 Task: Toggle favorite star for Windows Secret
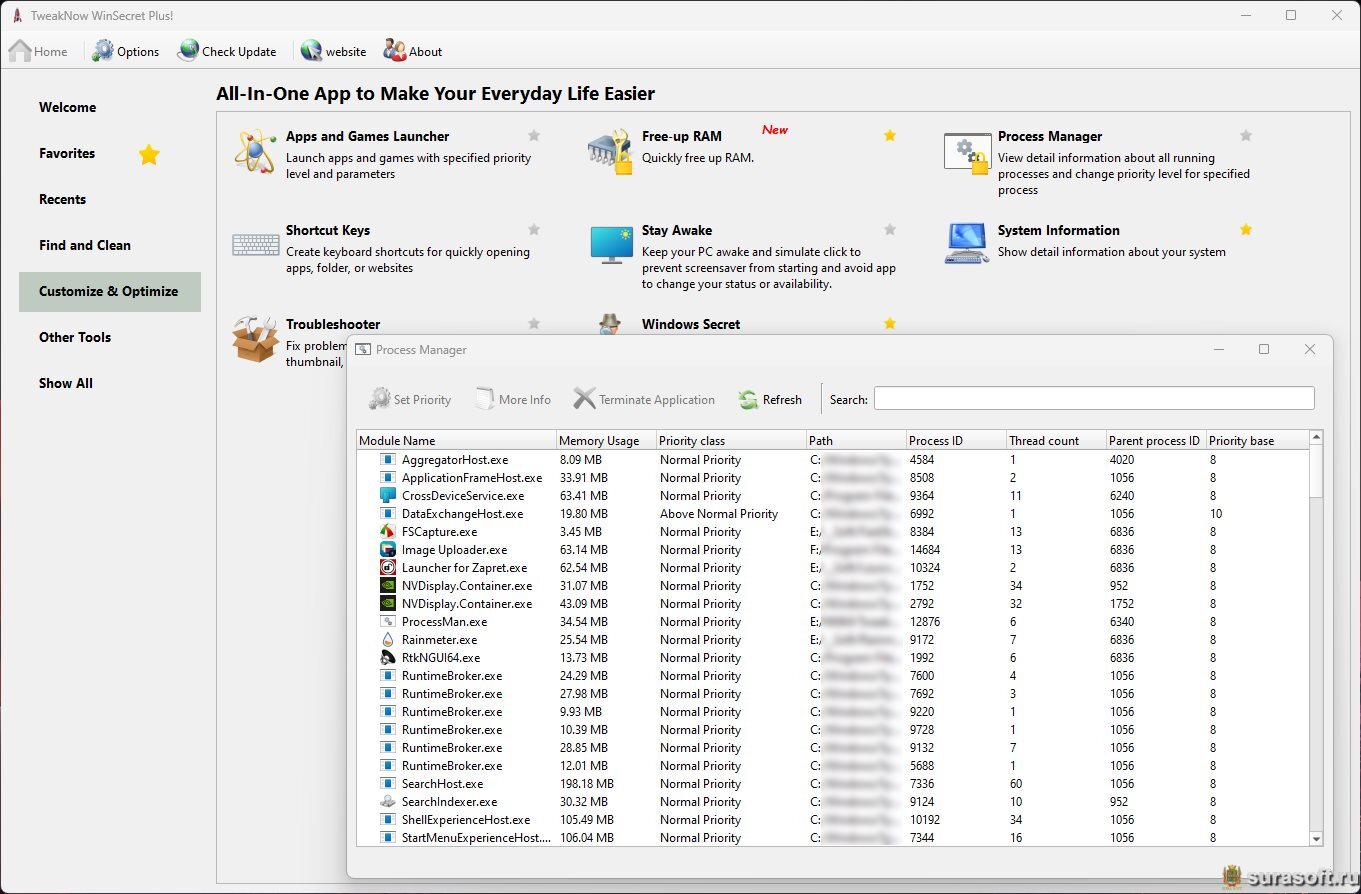pos(890,323)
